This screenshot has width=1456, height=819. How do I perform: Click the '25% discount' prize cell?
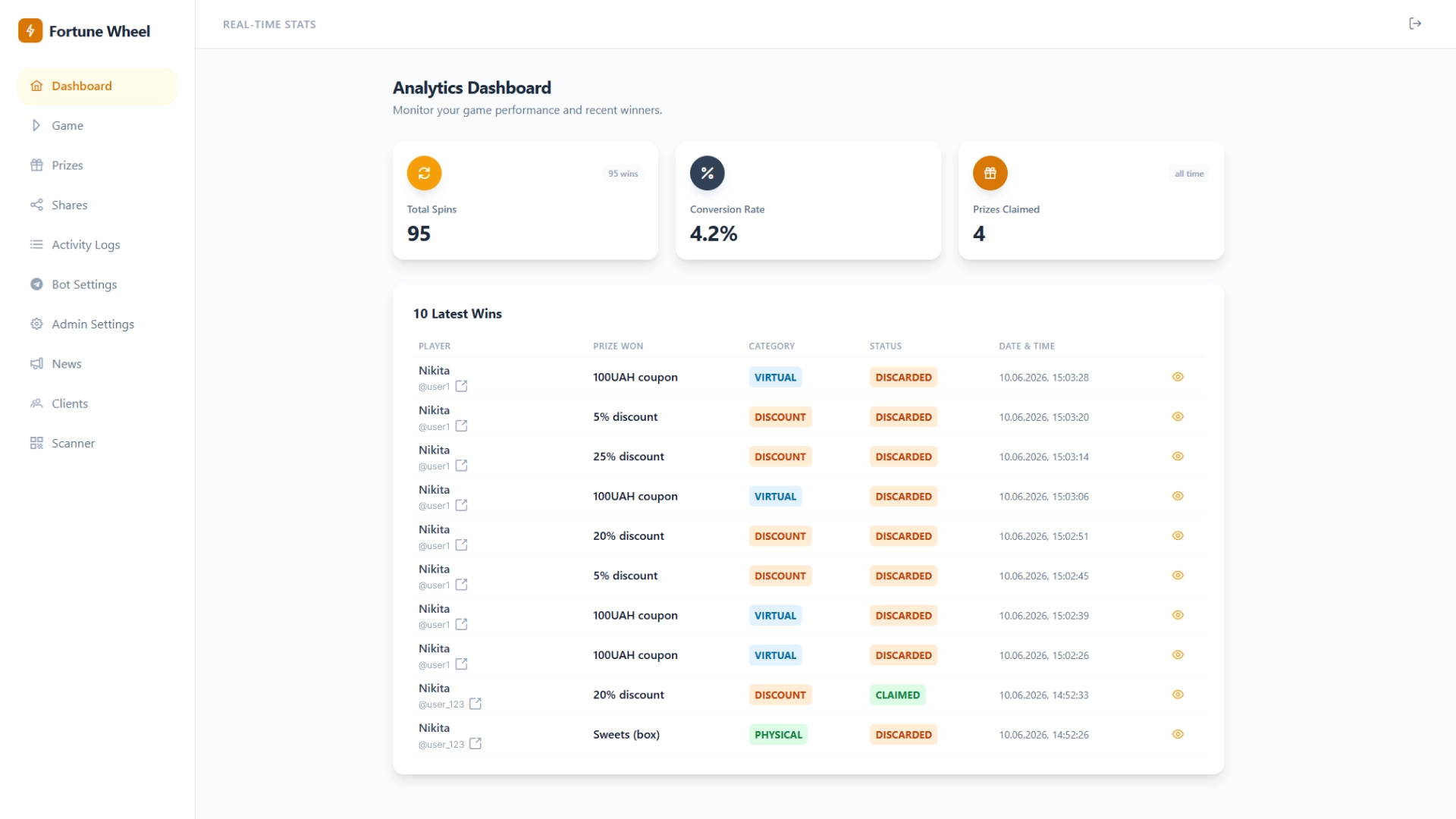(x=628, y=457)
